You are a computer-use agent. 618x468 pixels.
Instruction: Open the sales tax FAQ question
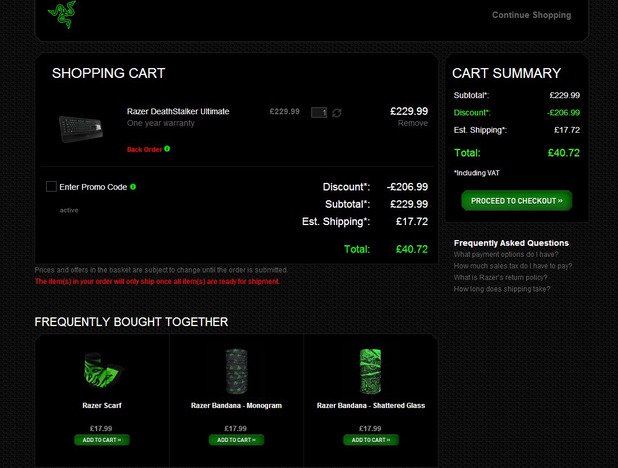click(x=512, y=266)
